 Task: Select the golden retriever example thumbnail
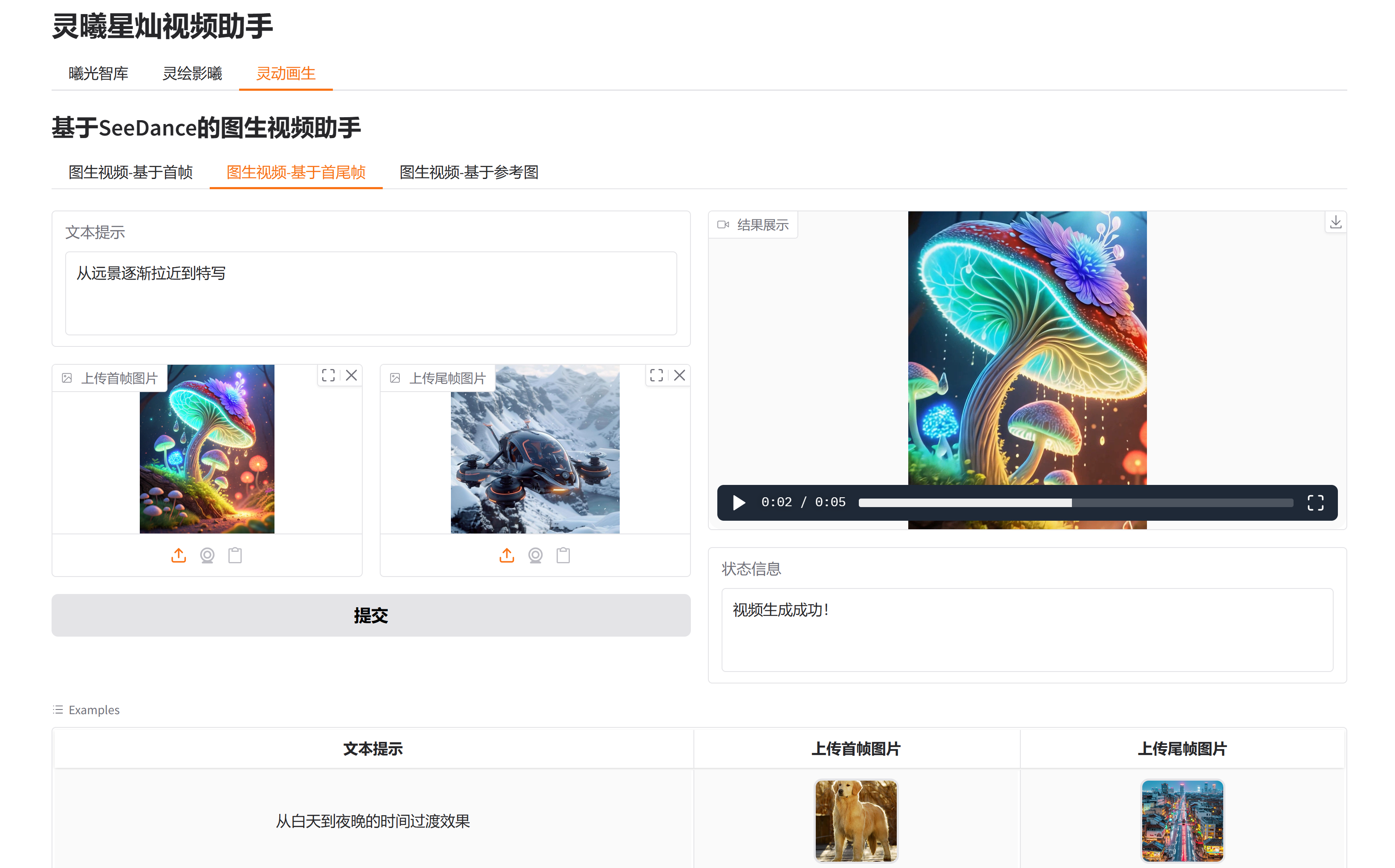coord(855,820)
